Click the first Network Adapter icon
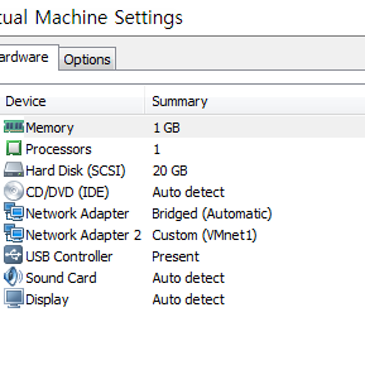 [x=14, y=212]
